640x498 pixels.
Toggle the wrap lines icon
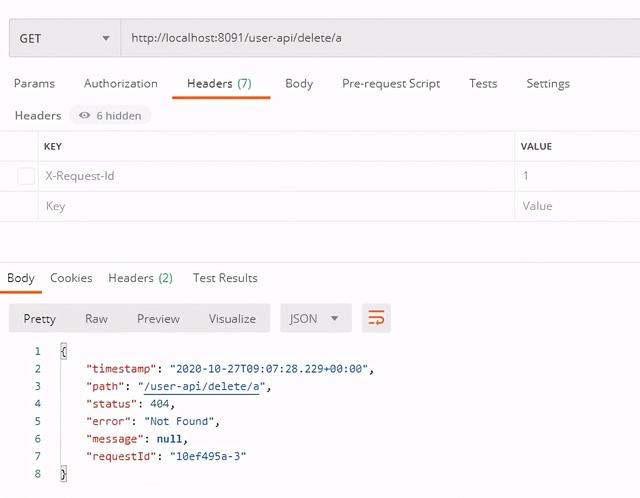376,318
